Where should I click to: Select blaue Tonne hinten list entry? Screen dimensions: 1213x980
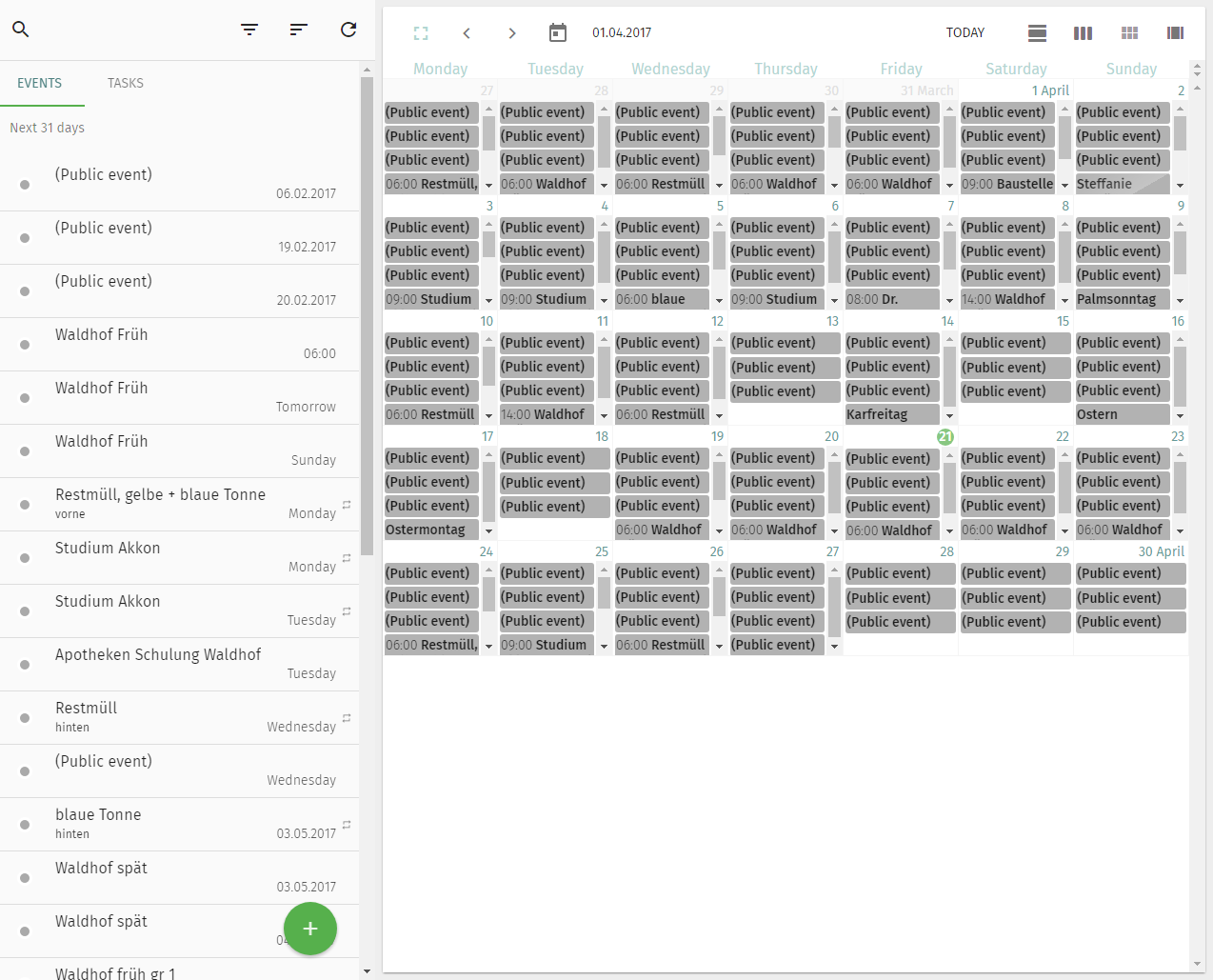point(180,824)
